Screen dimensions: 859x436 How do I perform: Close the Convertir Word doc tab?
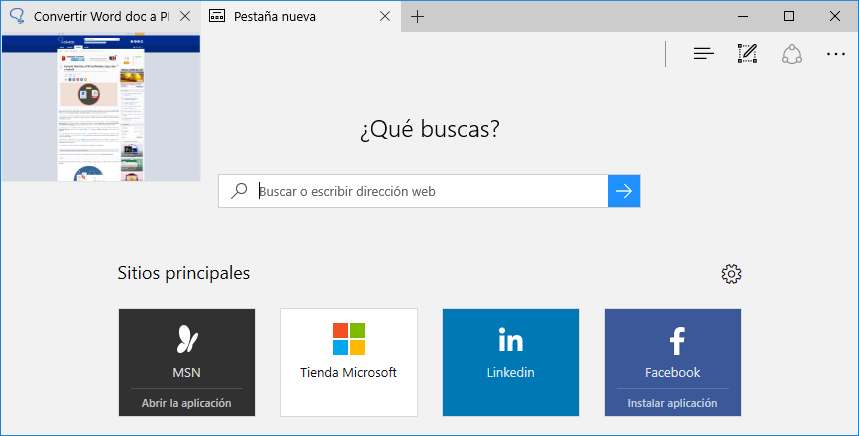pyautogui.click(x=185, y=17)
